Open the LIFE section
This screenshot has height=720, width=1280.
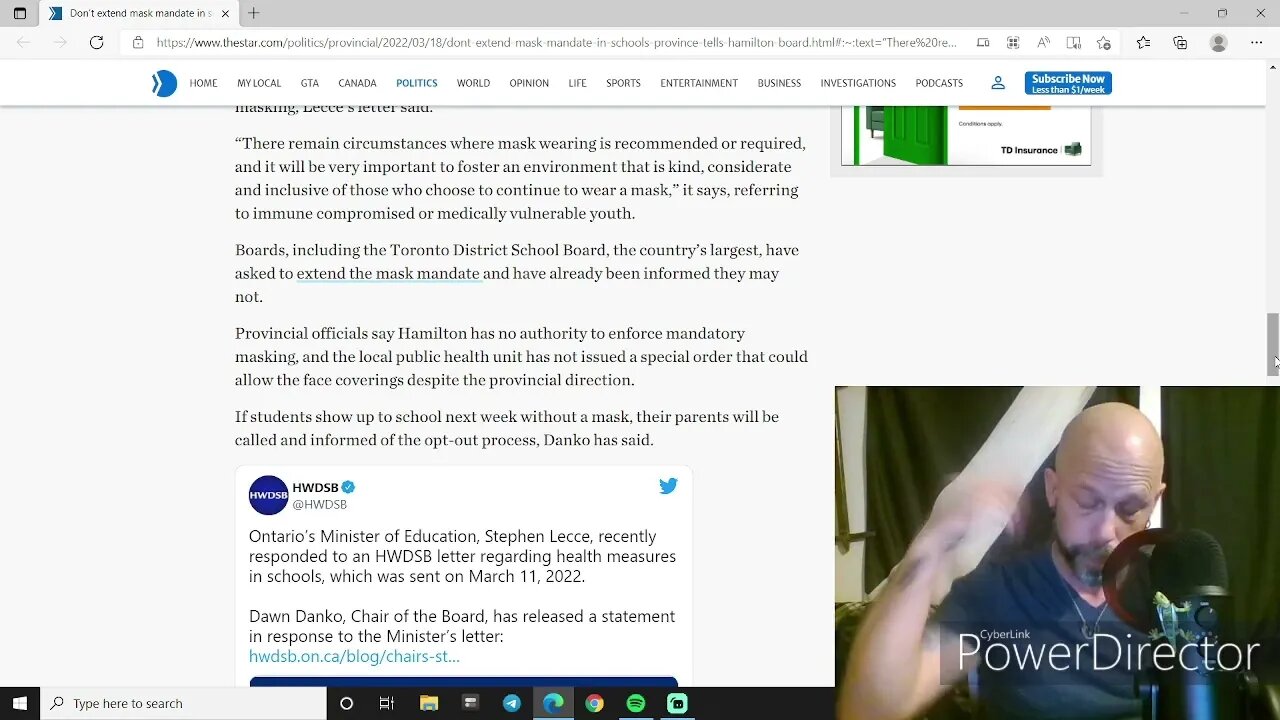578,83
